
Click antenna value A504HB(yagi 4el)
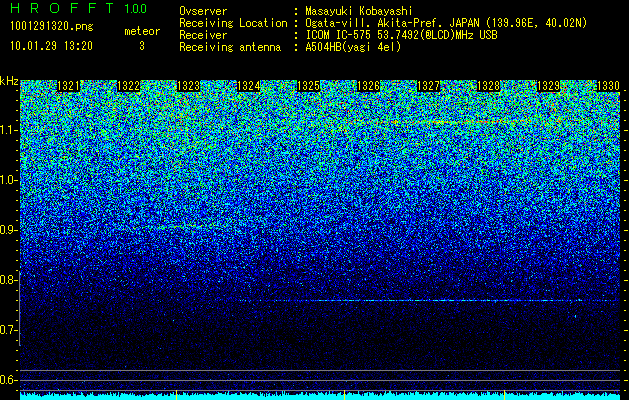click(353, 47)
